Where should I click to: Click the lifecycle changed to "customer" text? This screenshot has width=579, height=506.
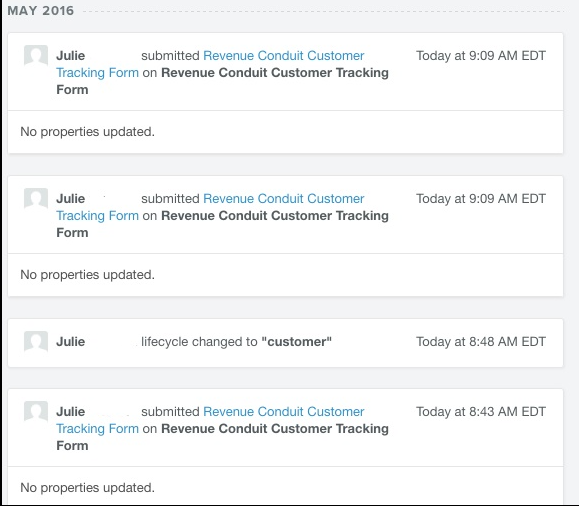(x=236, y=342)
